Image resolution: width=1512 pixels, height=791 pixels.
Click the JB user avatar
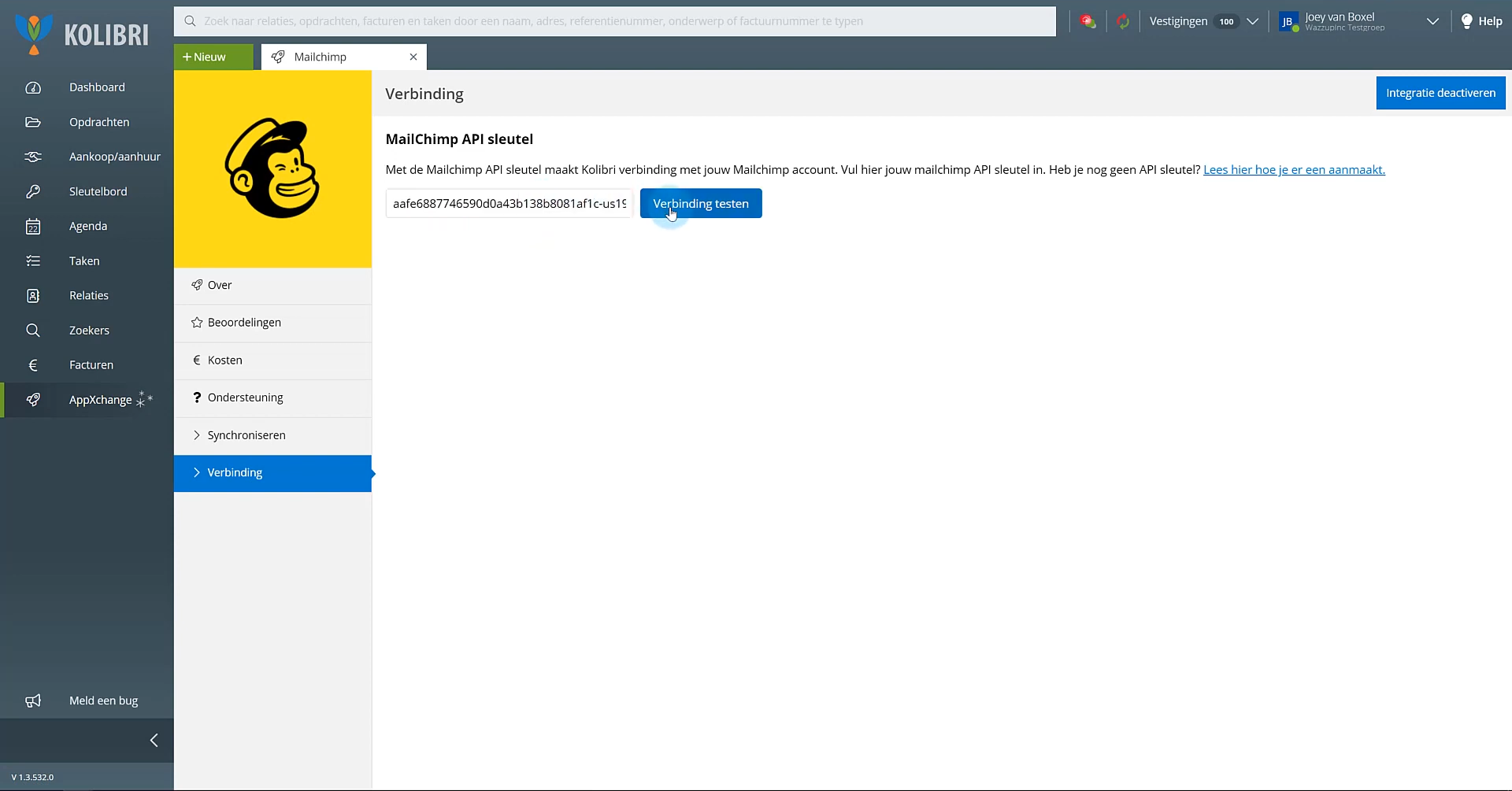[x=1289, y=22]
